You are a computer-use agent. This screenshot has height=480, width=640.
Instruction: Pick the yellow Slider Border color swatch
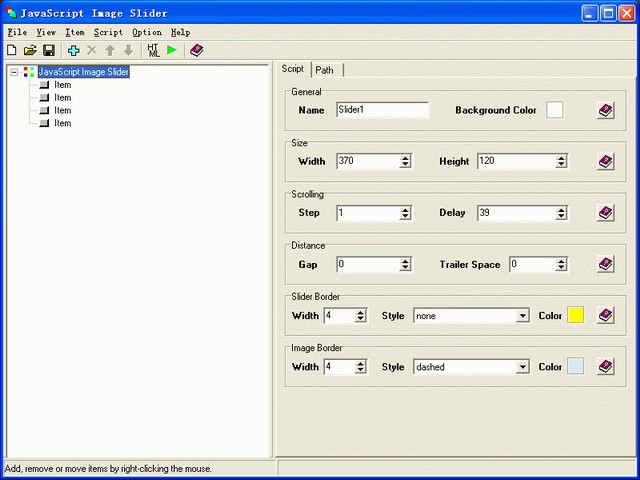point(576,316)
